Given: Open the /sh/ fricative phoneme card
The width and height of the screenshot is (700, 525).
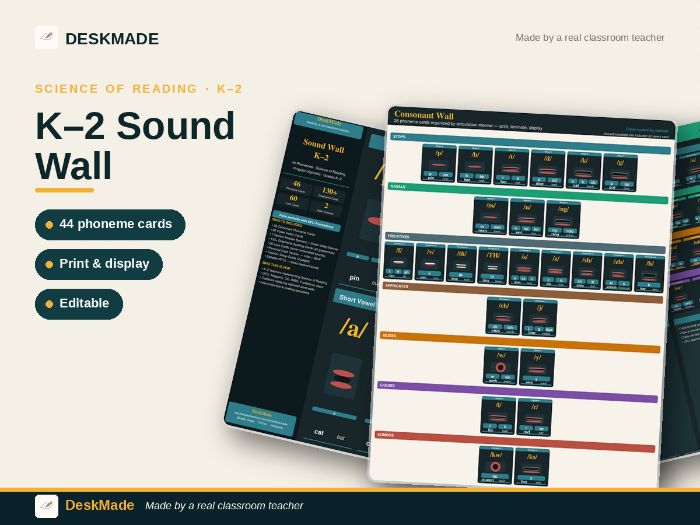Looking at the screenshot, I should 587,271.
